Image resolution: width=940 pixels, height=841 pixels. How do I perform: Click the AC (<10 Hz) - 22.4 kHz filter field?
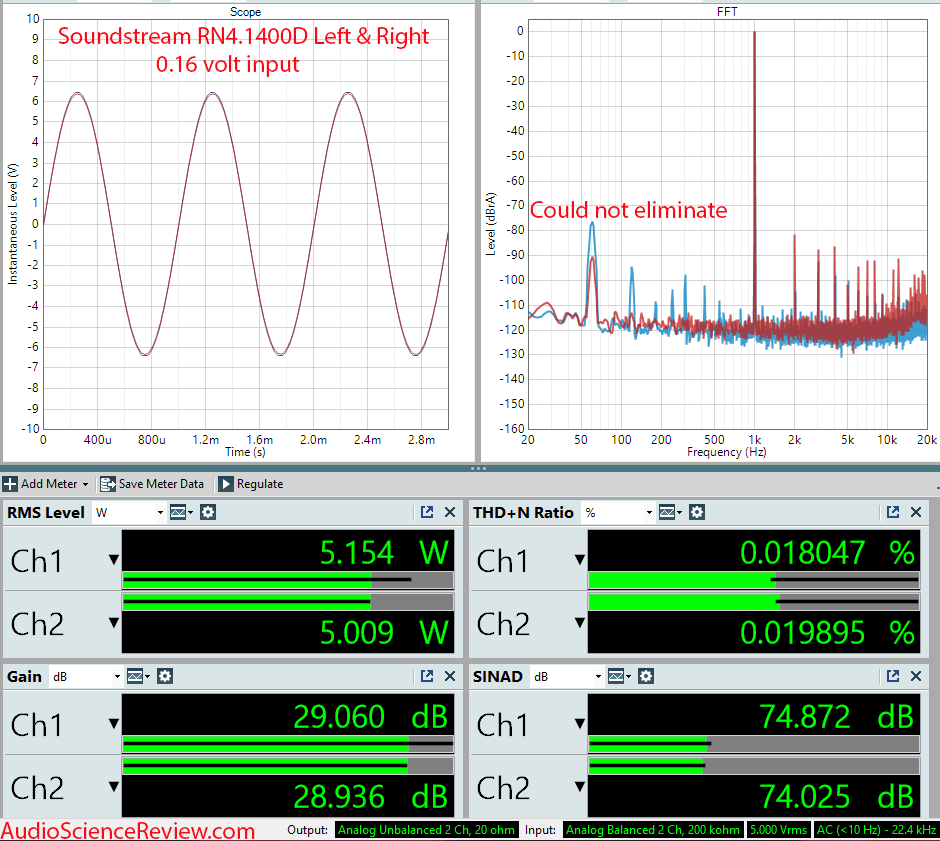click(x=876, y=830)
